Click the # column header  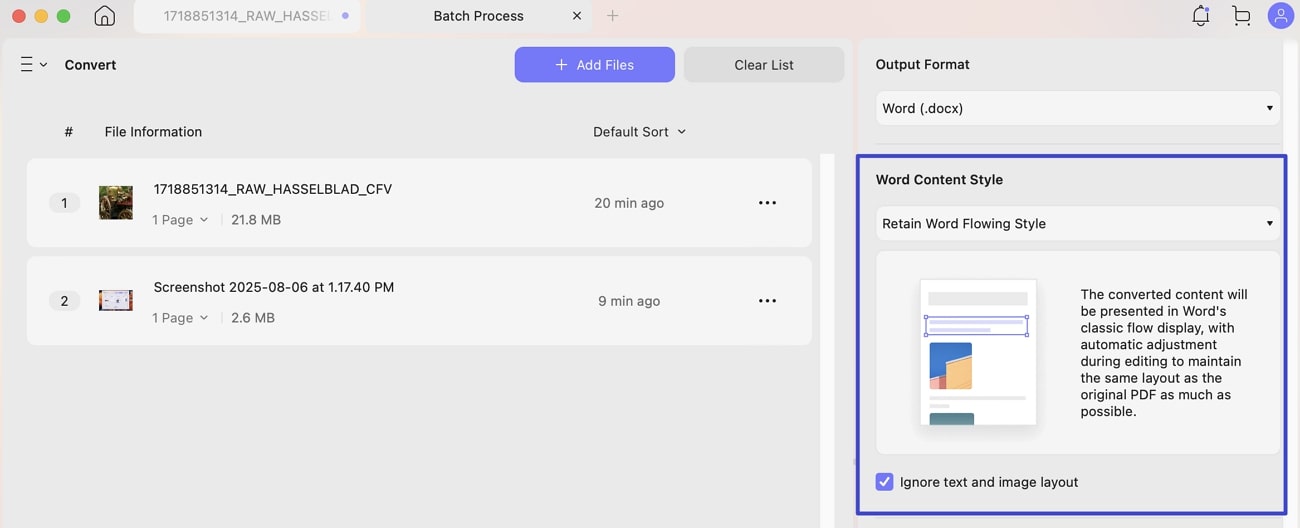pos(69,132)
